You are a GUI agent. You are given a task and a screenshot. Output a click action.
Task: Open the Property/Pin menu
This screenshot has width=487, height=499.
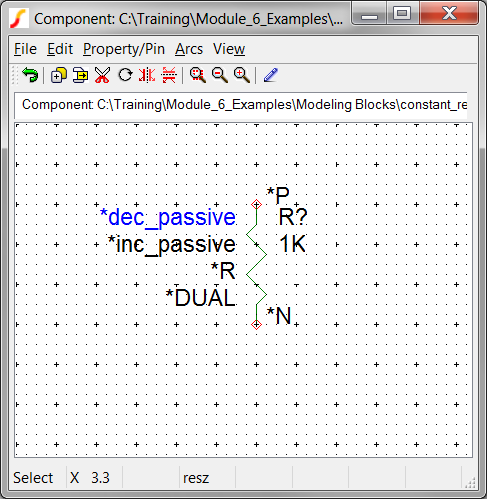124,49
